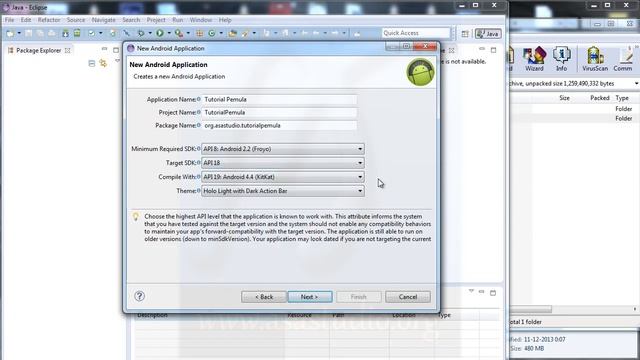The height and width of the screenshot is (360, 640).
Task: Open the Help menu in Eclipse
Action: click(225, 20)
